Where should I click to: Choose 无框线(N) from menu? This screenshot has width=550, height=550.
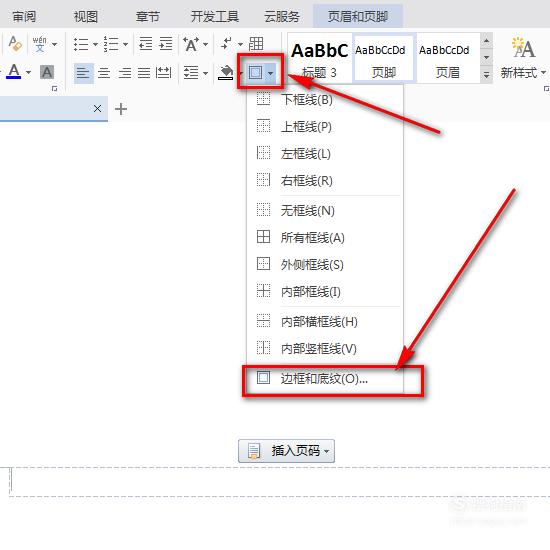click(x=325, y=210)
